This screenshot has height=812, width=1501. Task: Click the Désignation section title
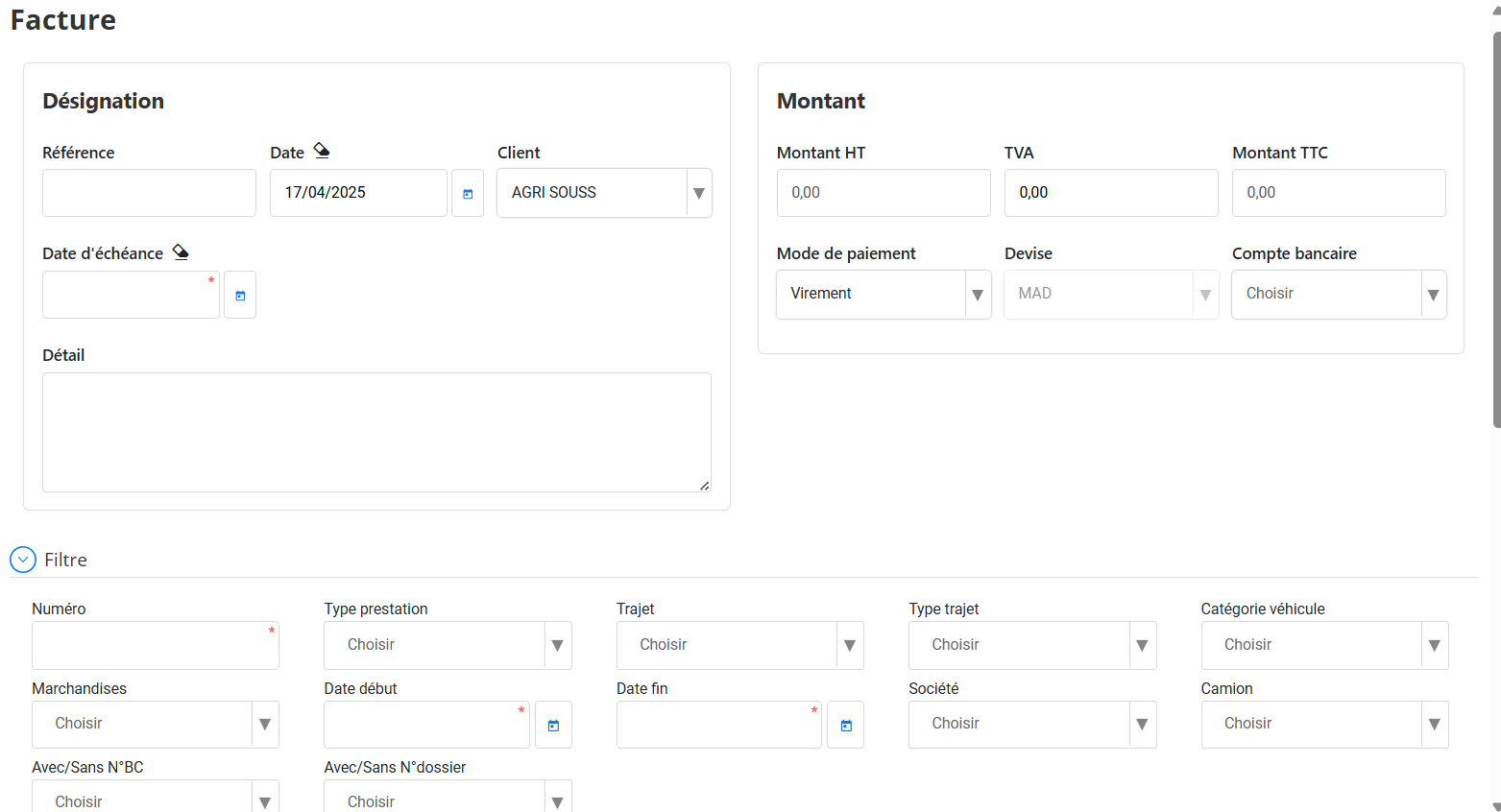104,101
